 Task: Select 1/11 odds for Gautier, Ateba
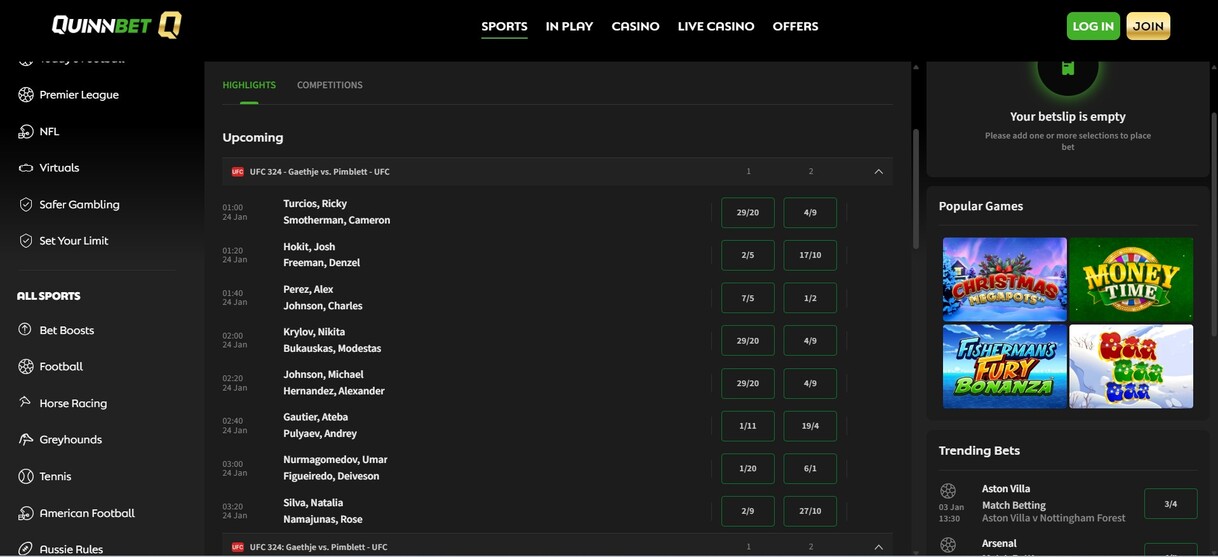[748, 426]
